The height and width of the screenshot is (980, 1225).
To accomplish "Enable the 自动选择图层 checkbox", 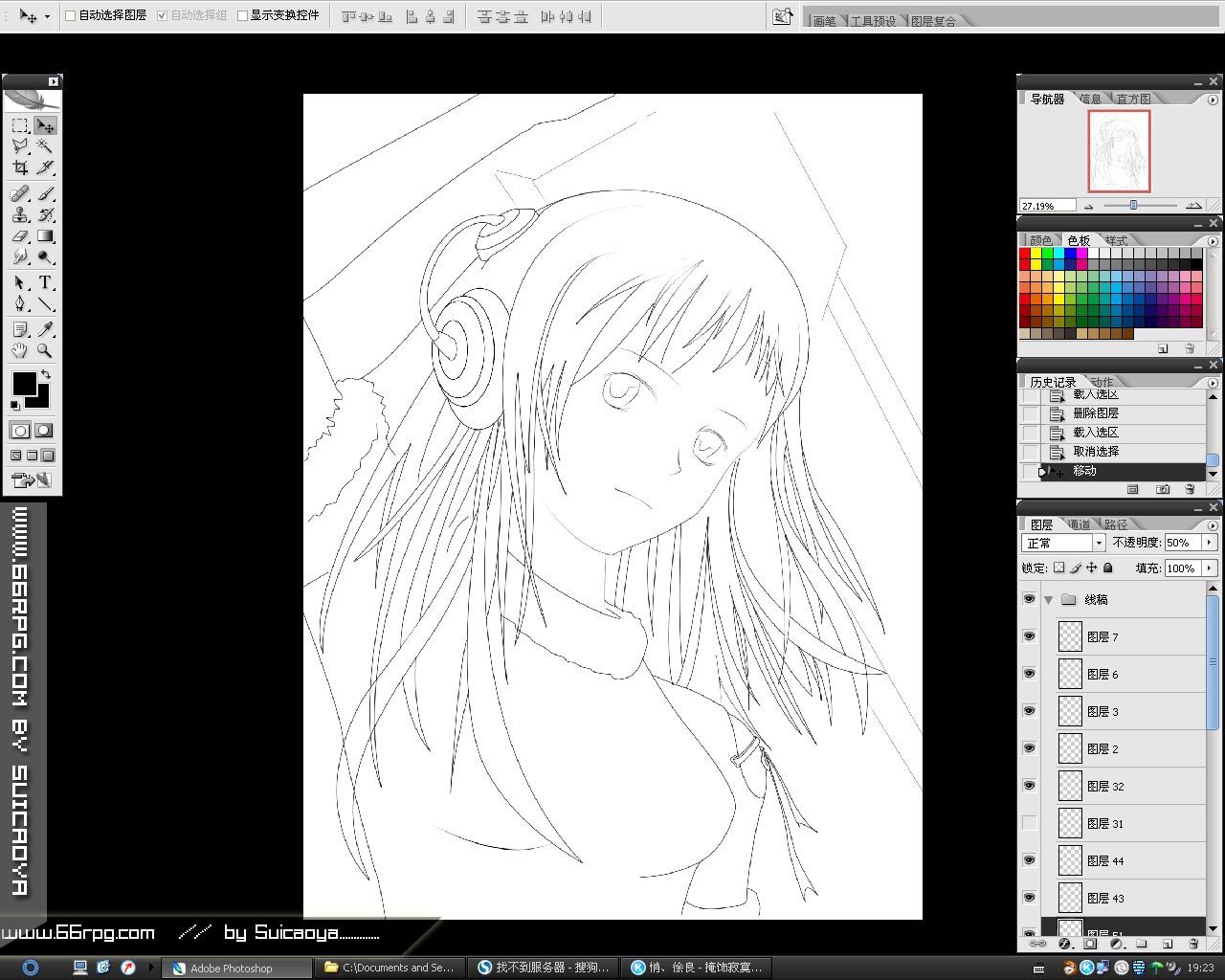I will coord(70,16).
